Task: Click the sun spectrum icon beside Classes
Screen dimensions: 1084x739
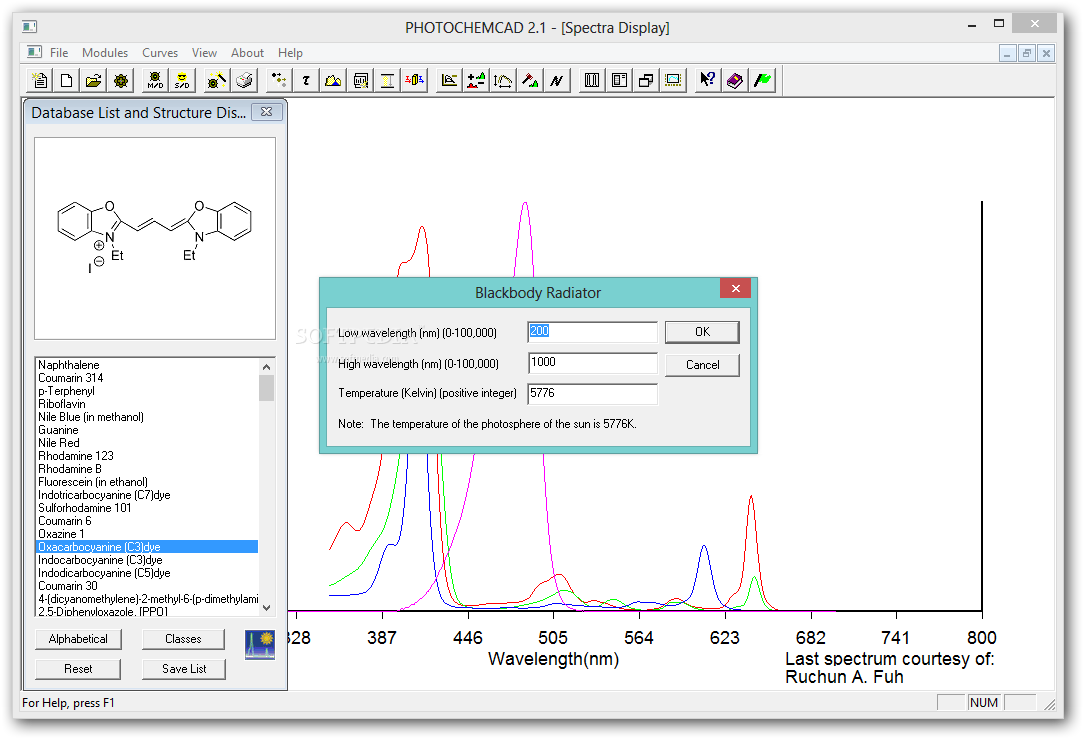Action: coord(260,644)
